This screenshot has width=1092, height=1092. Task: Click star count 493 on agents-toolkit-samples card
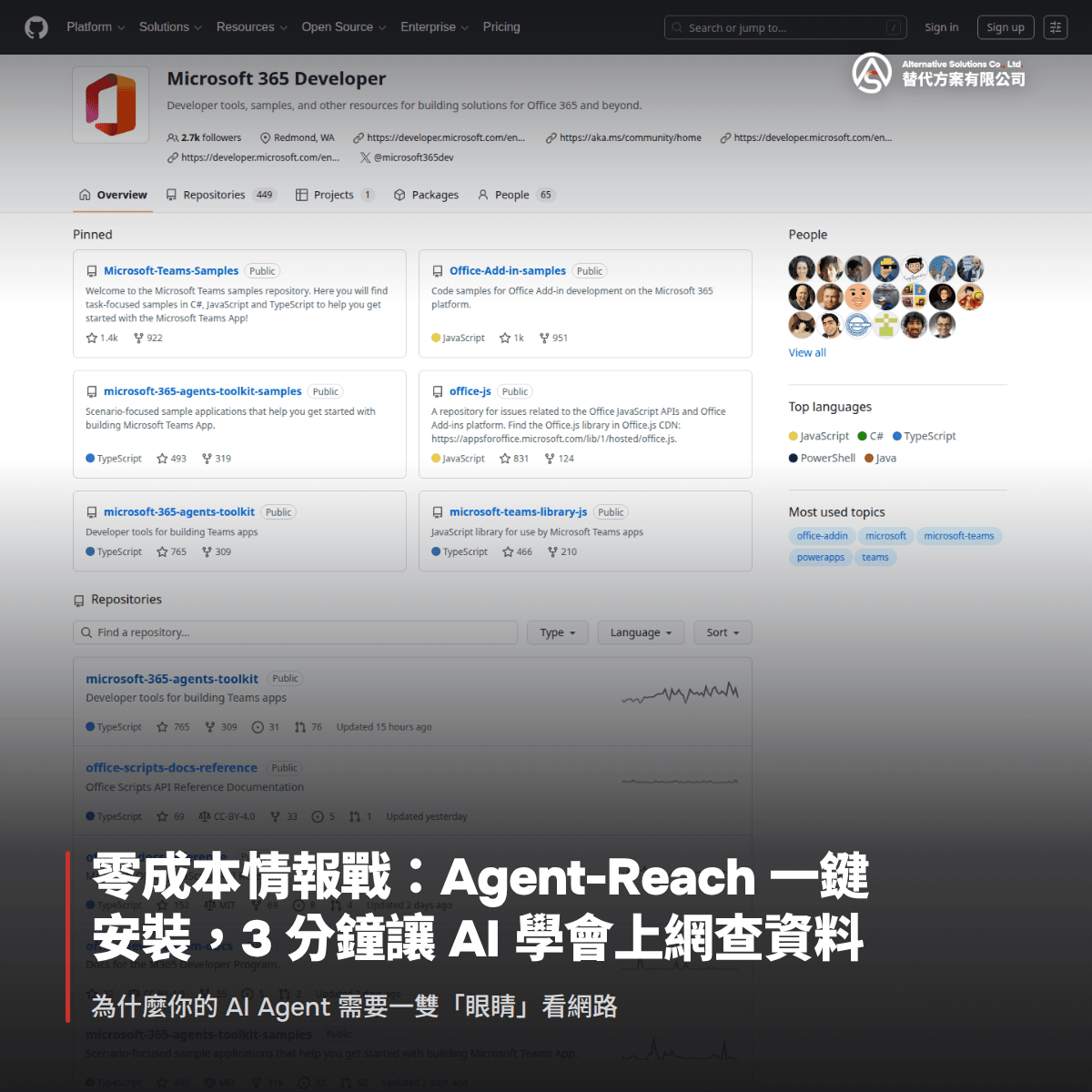coord(171,459)
